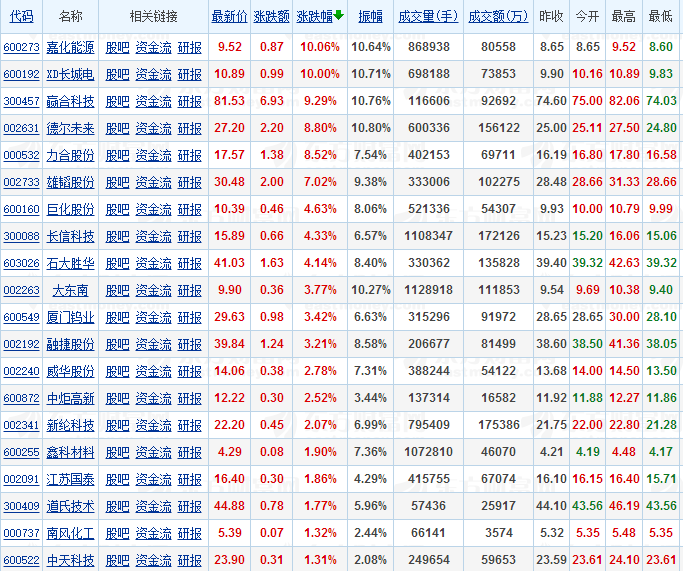Open stock code 300088 link
The height and width of the screenshot is (571, 683).
click(x=21, y=236)
